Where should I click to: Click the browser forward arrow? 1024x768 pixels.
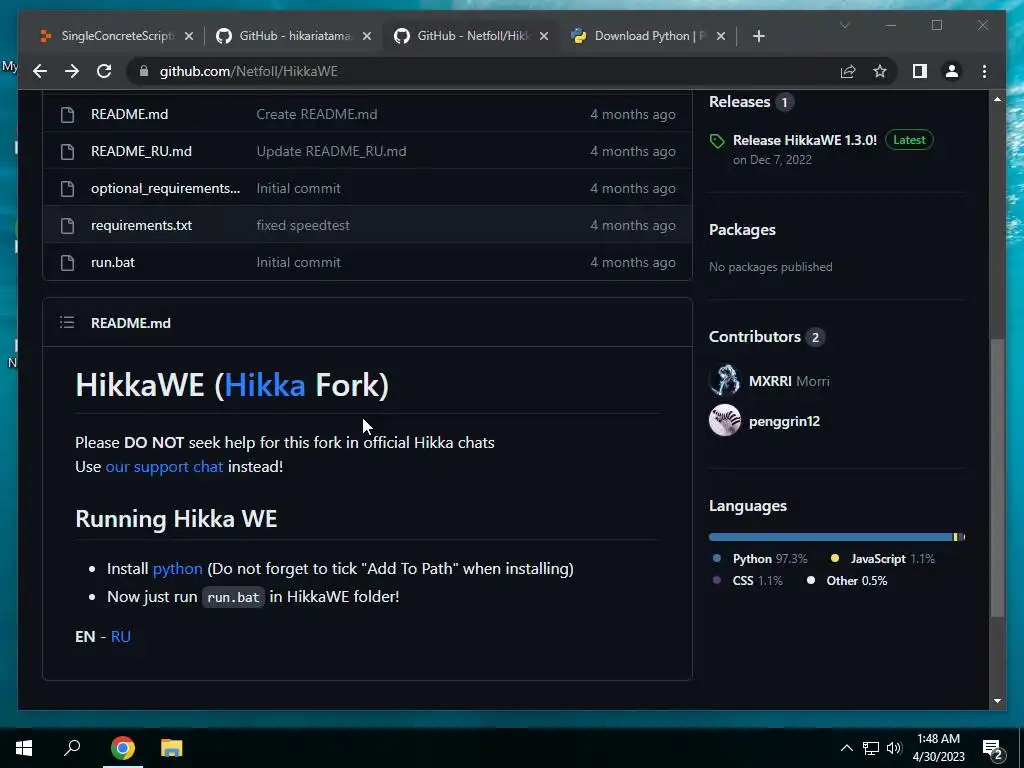pyautogui.click(x=72, y=71)
